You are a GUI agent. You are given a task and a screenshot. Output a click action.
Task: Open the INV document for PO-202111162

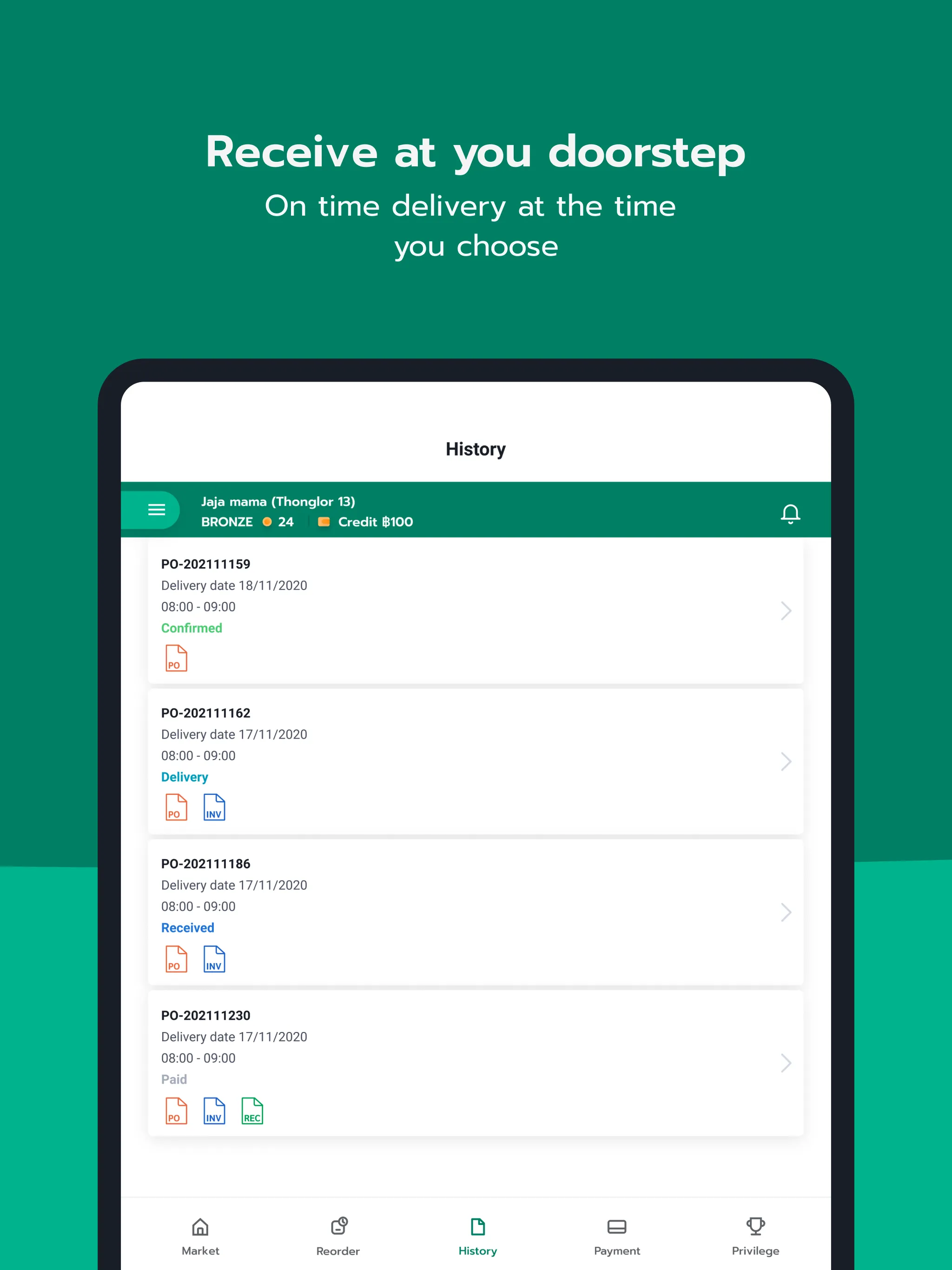[x=213, y=807]
